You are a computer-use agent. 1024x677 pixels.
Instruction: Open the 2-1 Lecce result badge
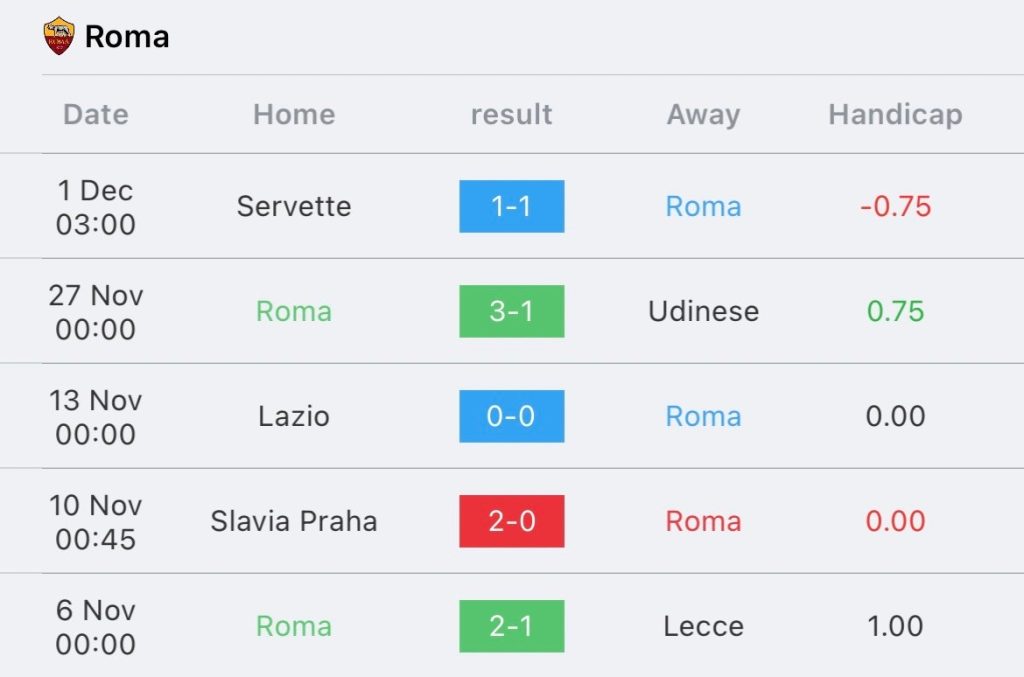pyautogui.click(x=511, y=626)
